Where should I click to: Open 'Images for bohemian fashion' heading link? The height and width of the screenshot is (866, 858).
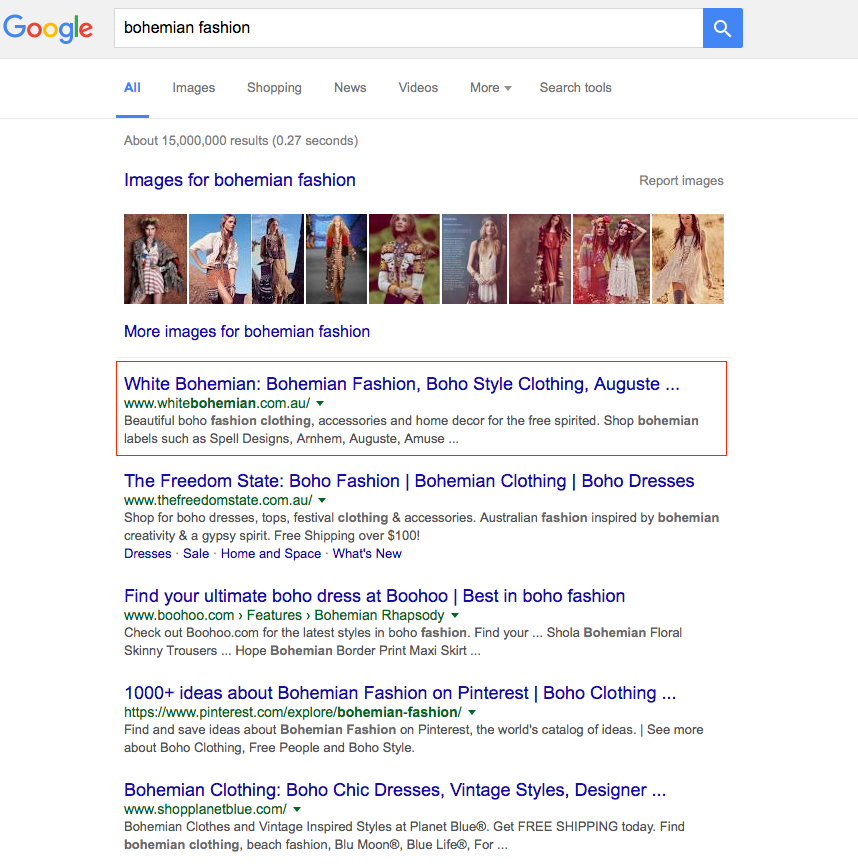(240, 180)
